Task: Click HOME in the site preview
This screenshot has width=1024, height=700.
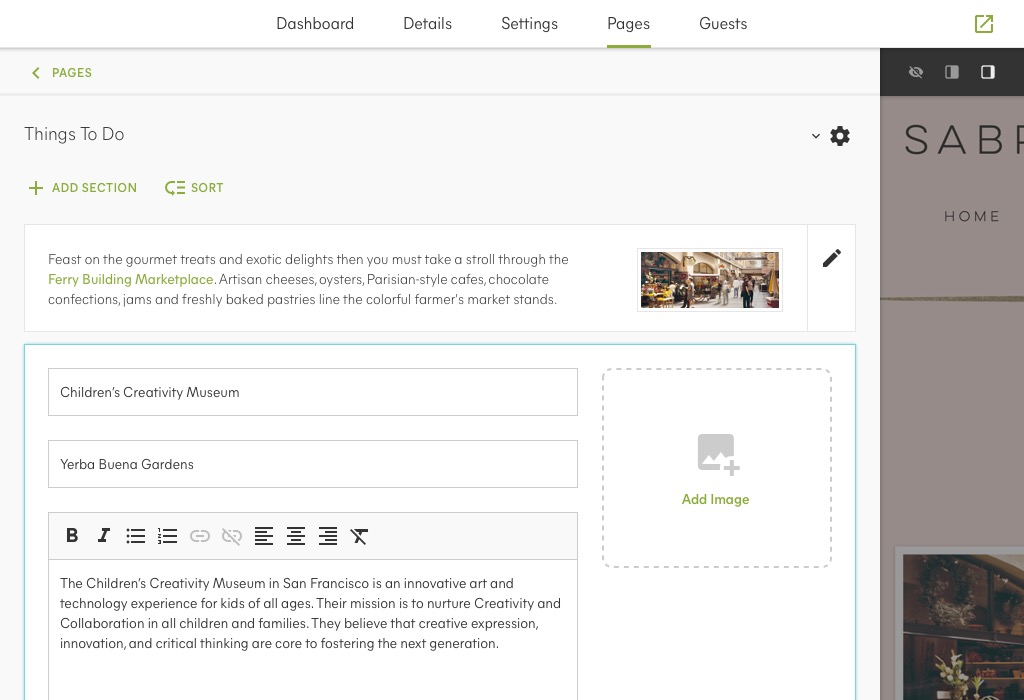Action: click(x=972, y=216)
